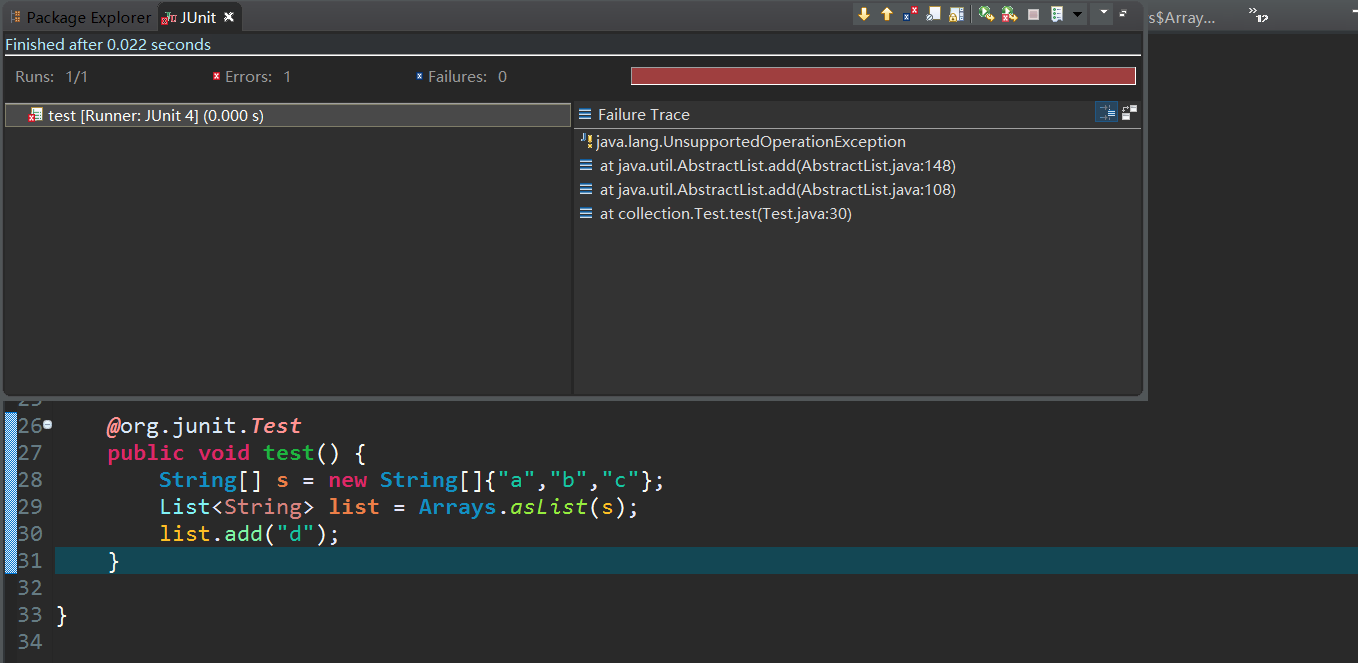1358x663 pixels.
Task: Expand Test Run History dropdown arrow
Action: point(1077,14)
